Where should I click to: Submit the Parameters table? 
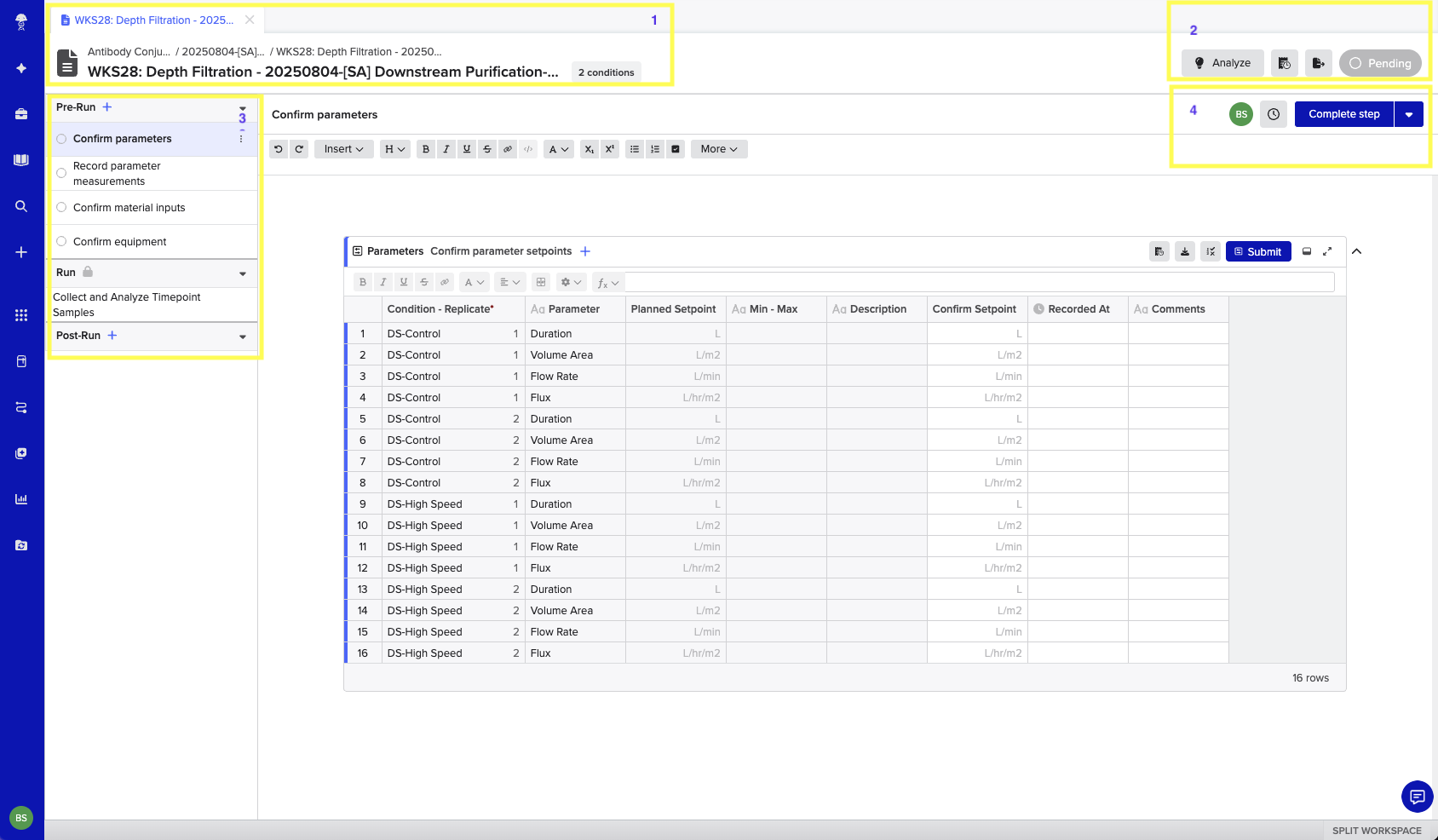(x=1258, y=251)
